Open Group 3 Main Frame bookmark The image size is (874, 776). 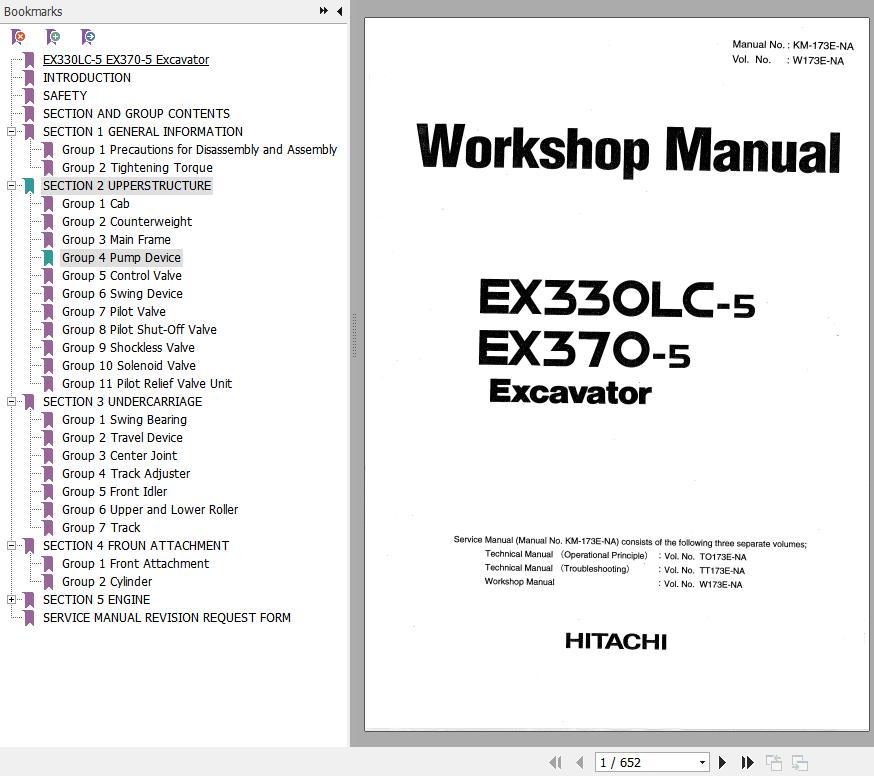116,240
